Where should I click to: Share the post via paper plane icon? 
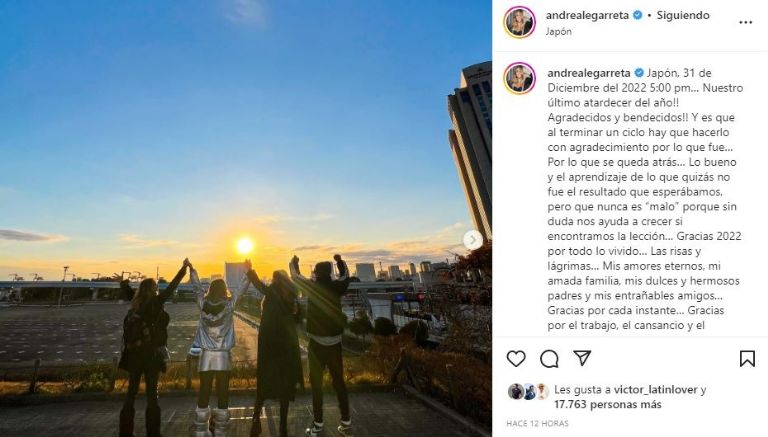(x=582, y=358)
